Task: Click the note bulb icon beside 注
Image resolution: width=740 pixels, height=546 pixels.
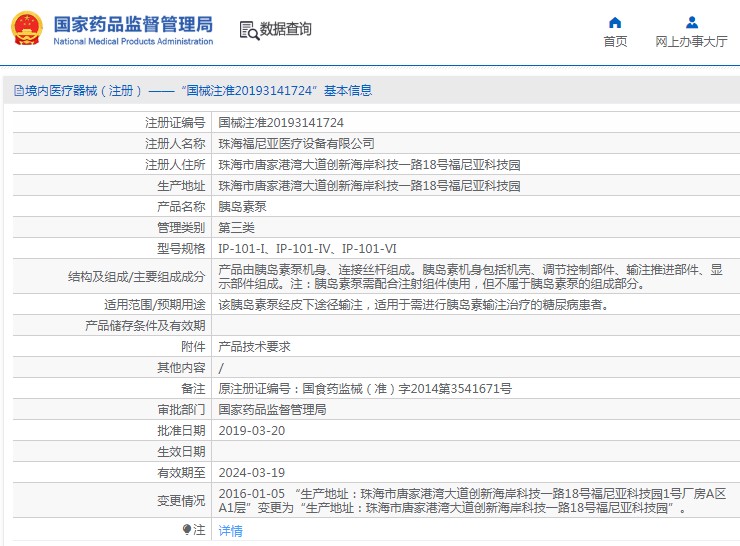Action: [x=187, y=529]
